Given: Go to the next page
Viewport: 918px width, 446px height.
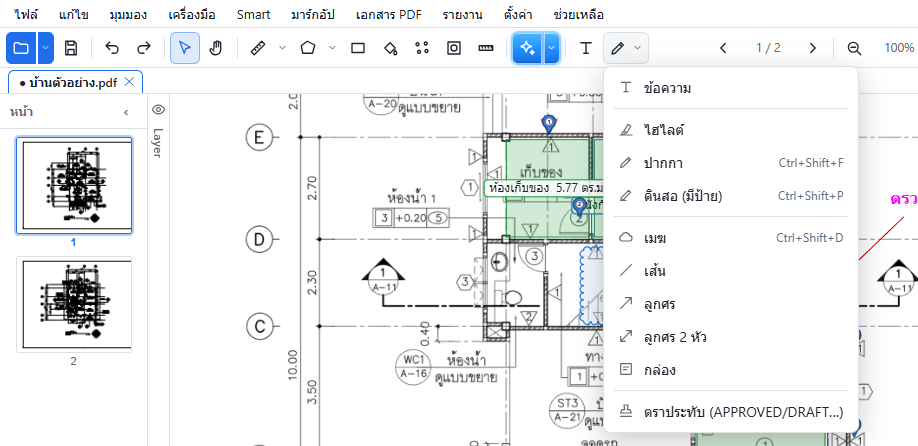Looking at the screenshot, I should pos(813,48).
